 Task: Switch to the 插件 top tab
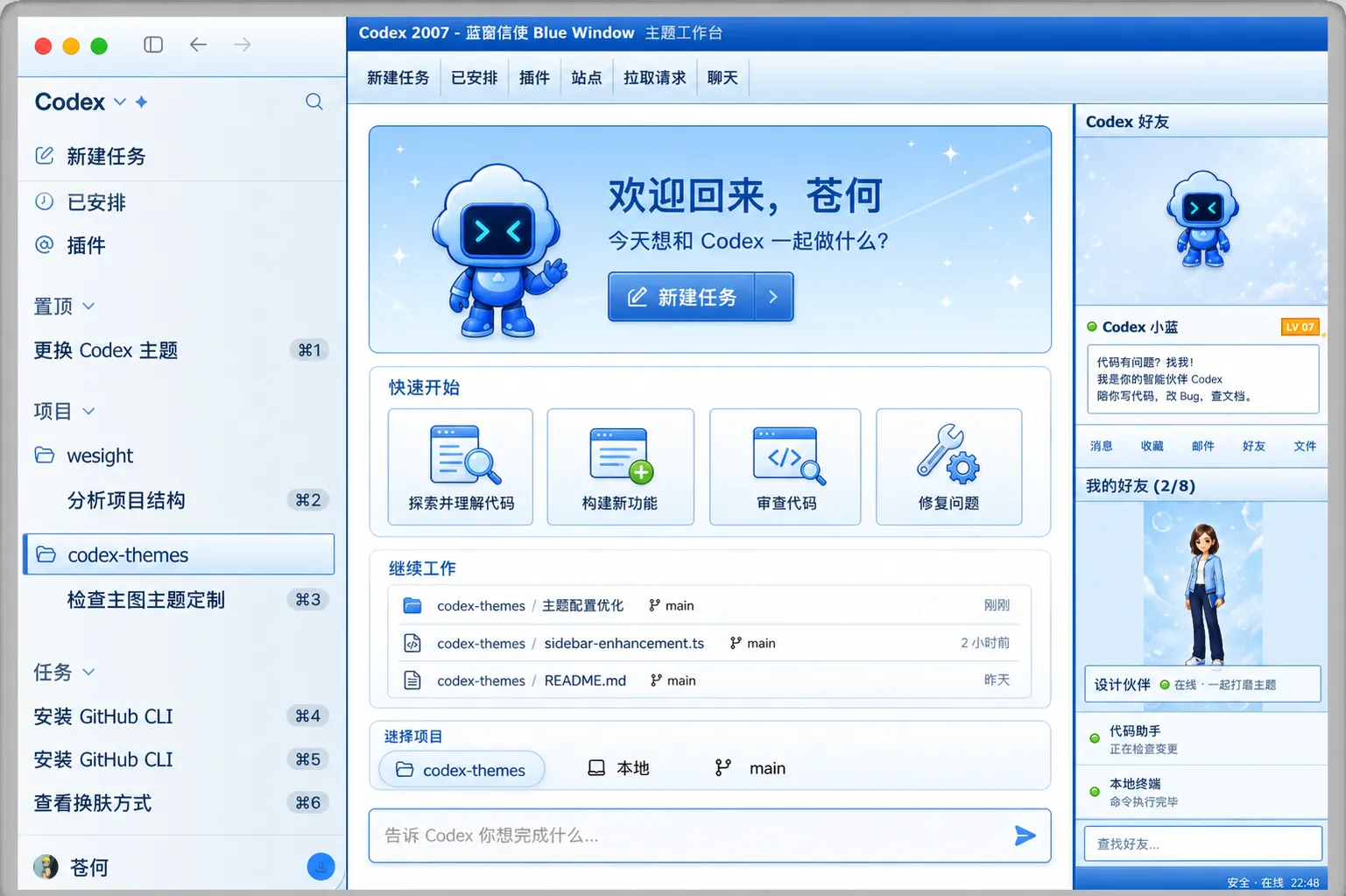pyautogui.click(x=534, y=78)
